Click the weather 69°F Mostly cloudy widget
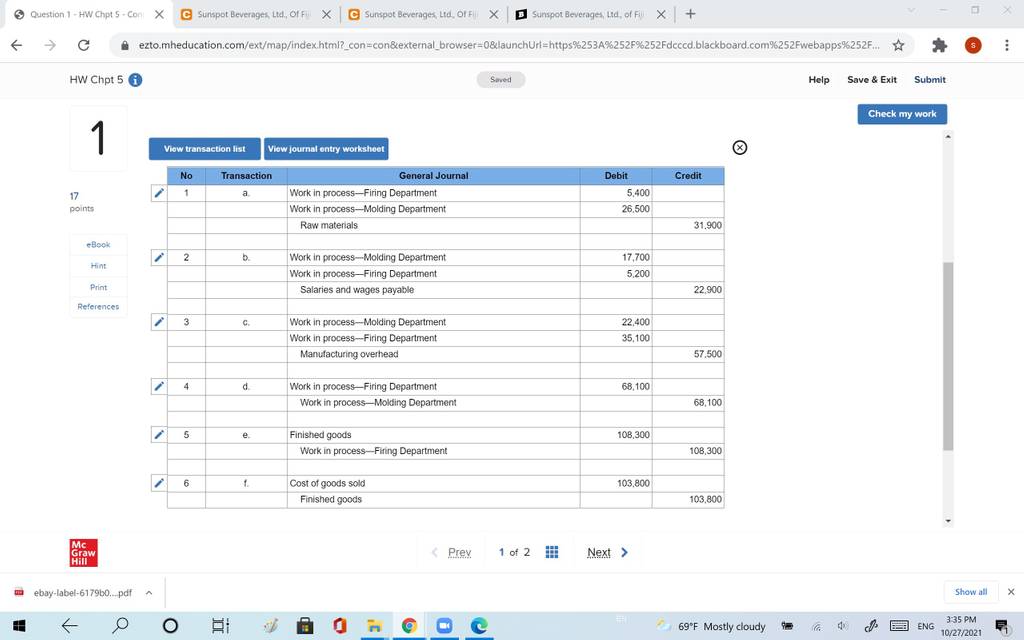Screen dimensions: 1024x640 (x=711, y=626)
